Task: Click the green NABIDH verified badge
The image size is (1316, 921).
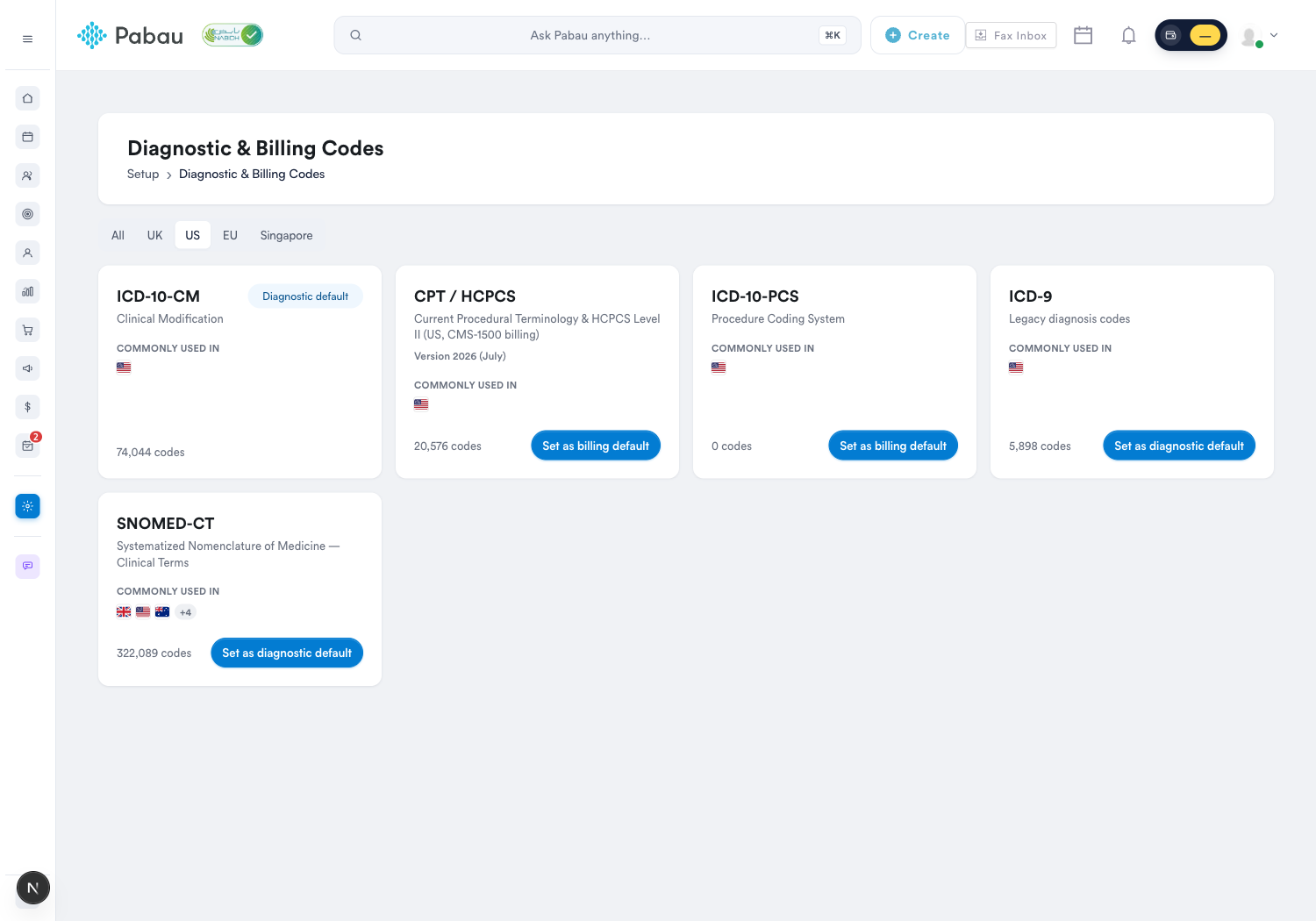Action: click(232, 35)
